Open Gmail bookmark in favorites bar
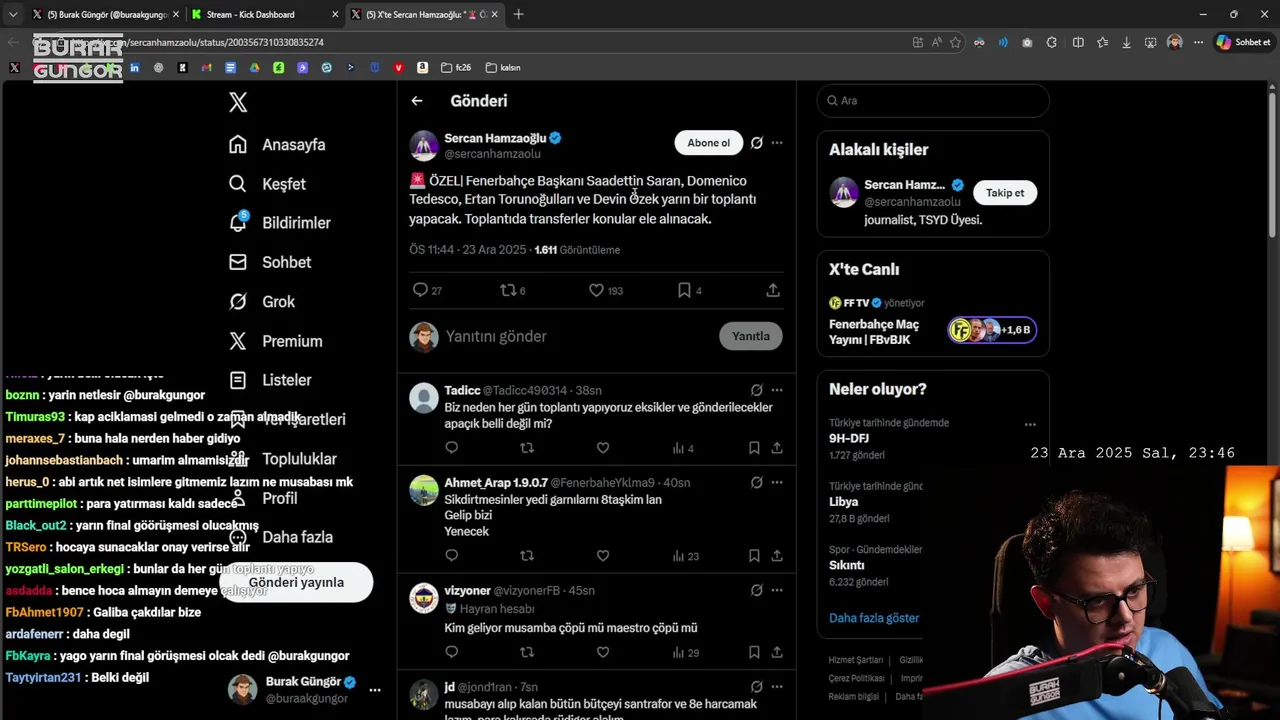Viewport: 1280px width, 720px height. [x=206, y=68]
